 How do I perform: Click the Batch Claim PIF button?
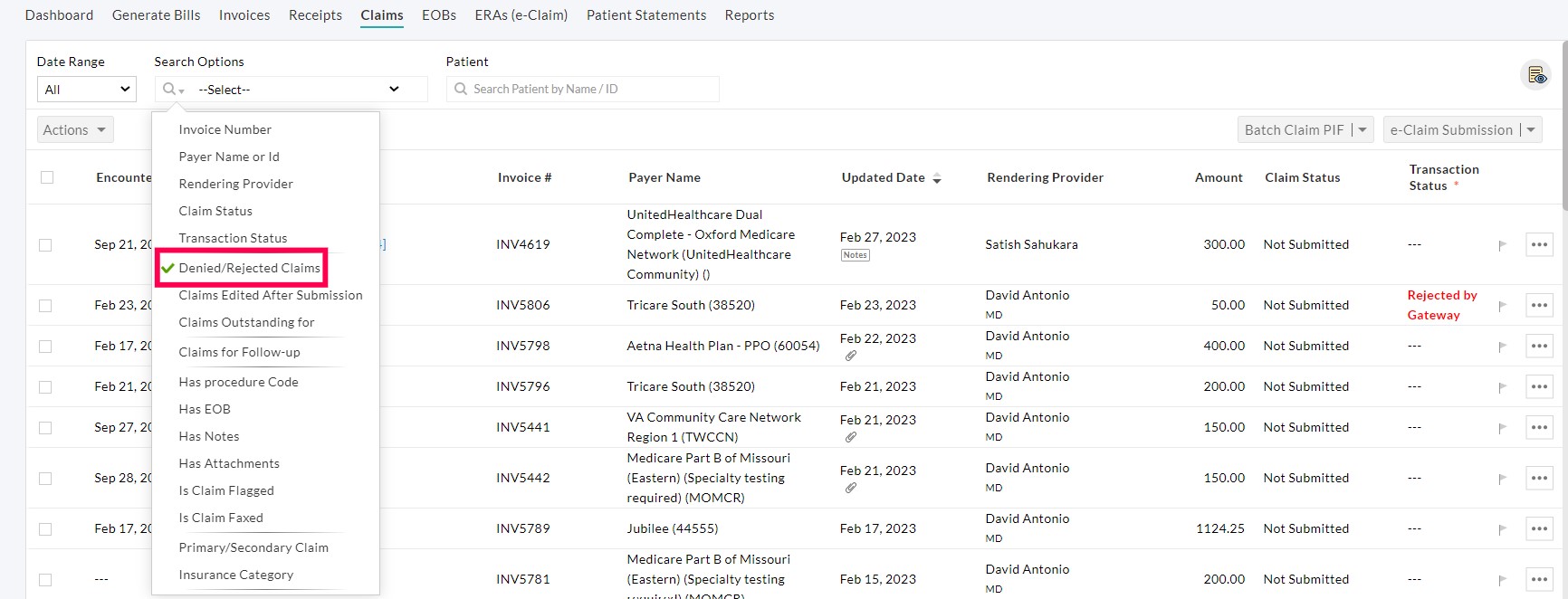(x=1294, y=130)
